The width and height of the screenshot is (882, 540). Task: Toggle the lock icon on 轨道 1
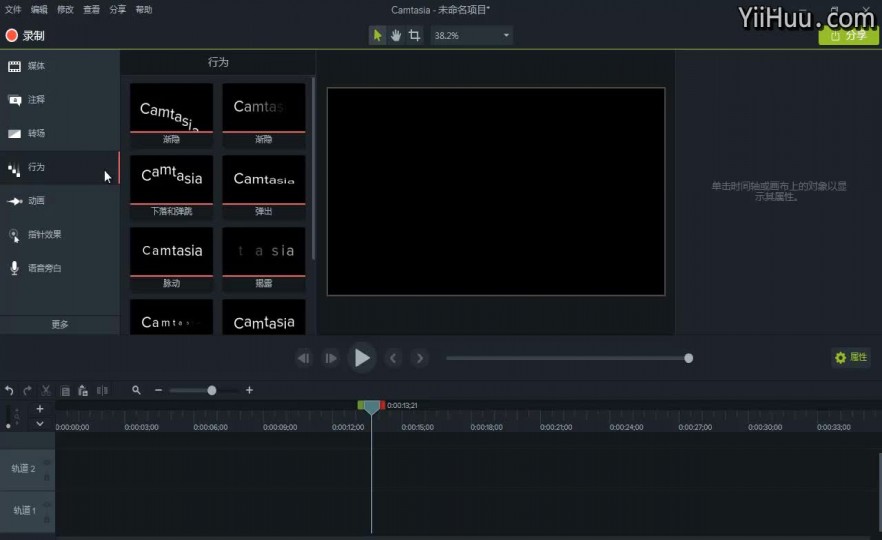point(47,519)
